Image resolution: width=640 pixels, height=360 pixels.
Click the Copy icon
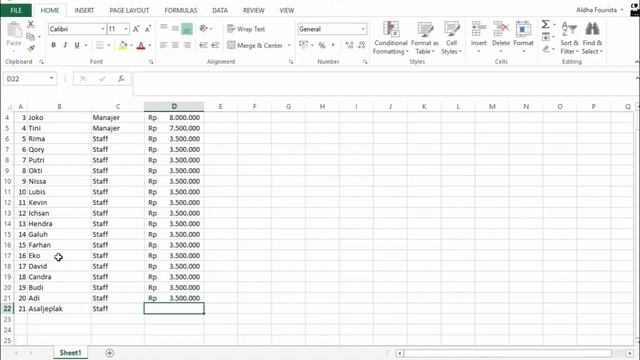pyautogui.click(x=31, y=37)
